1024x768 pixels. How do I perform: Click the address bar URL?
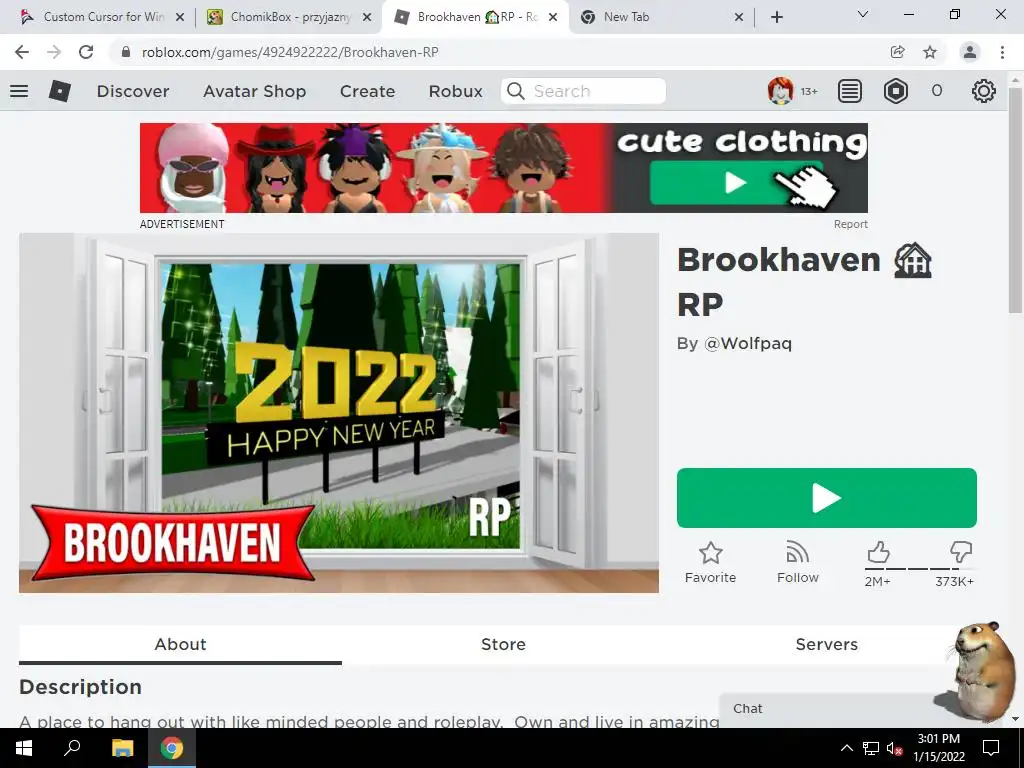(290, 52)
